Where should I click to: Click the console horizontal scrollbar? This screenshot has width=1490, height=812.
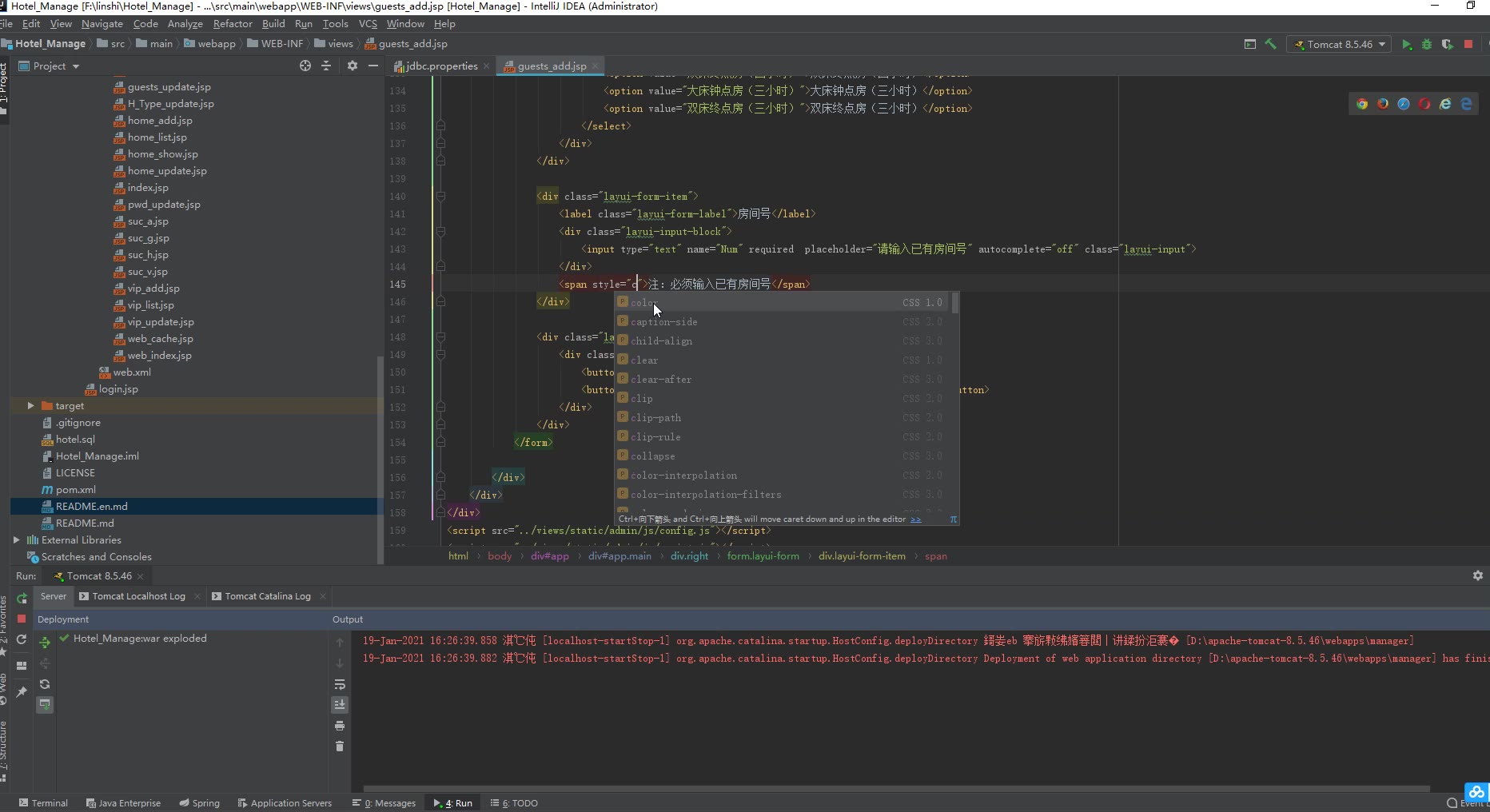pos(896,789)
